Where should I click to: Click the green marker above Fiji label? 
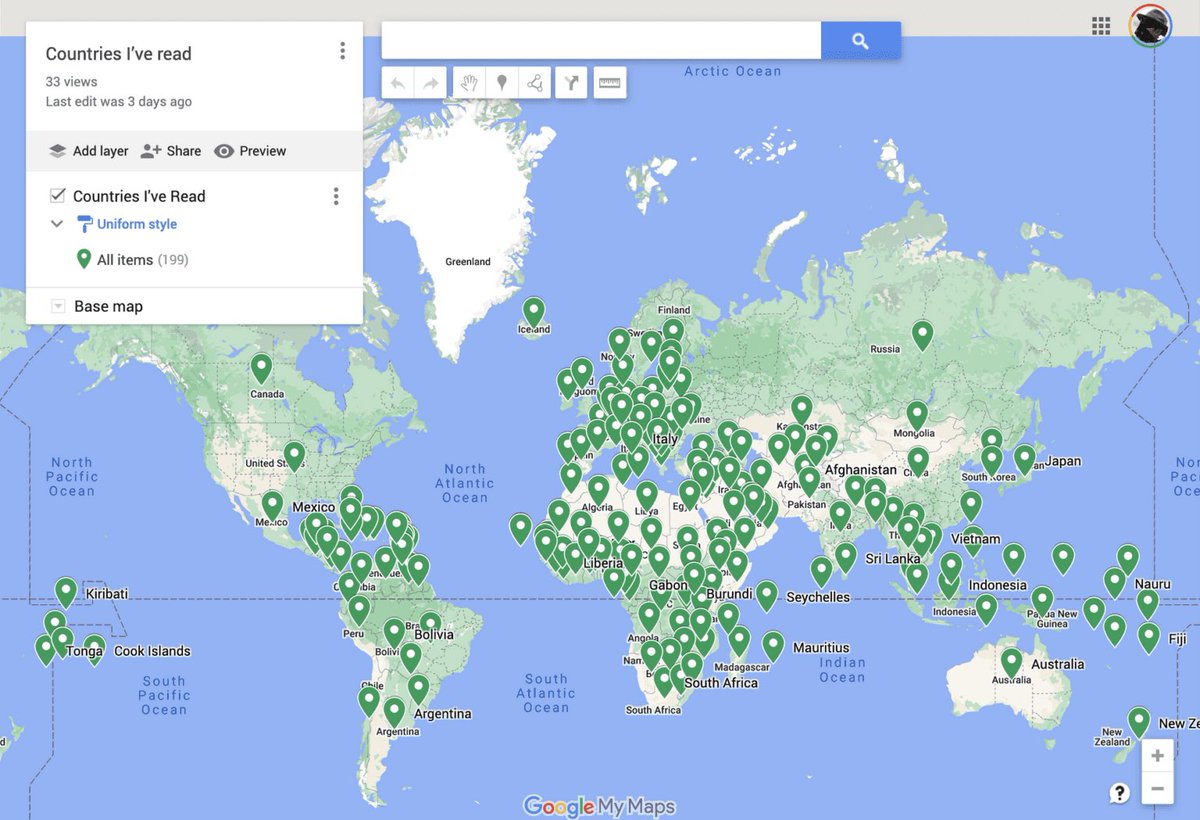coord(1149,638)
